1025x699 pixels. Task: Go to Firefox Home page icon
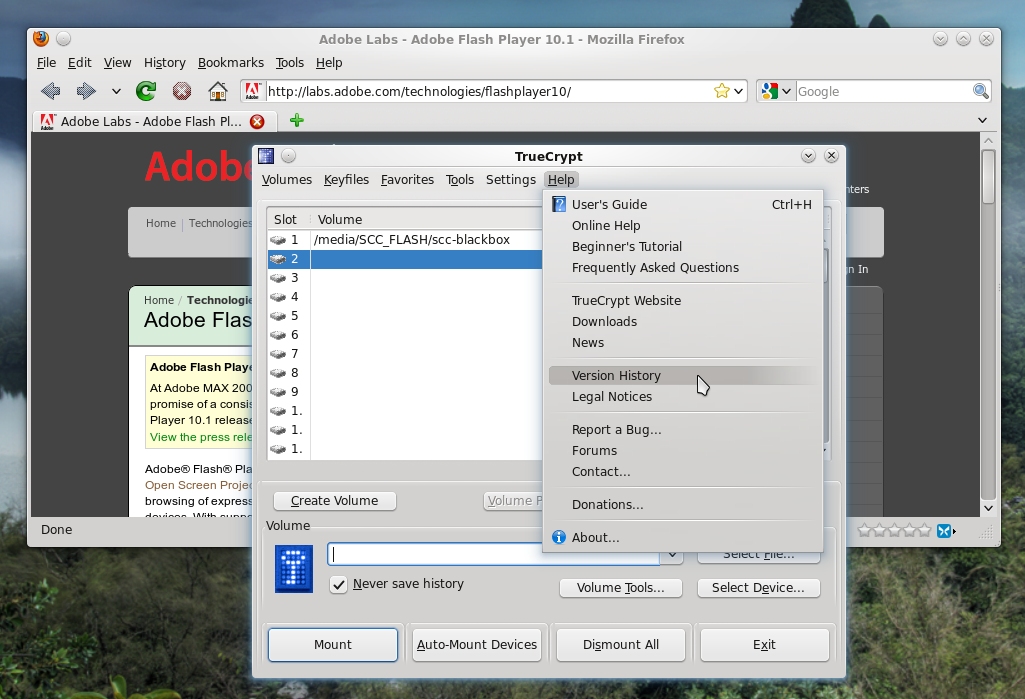(218, 91)
